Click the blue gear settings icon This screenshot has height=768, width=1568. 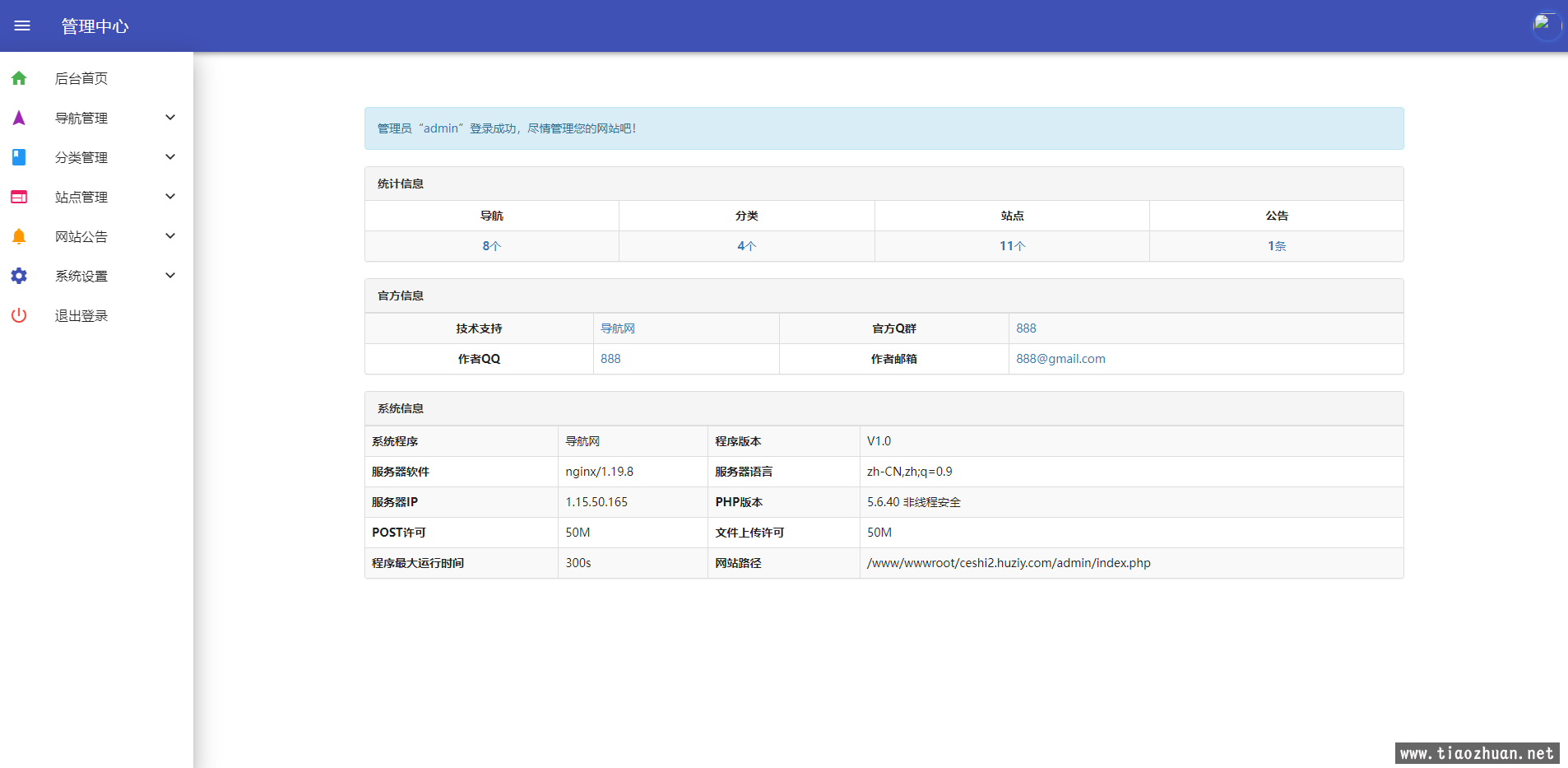click(19, 276)
